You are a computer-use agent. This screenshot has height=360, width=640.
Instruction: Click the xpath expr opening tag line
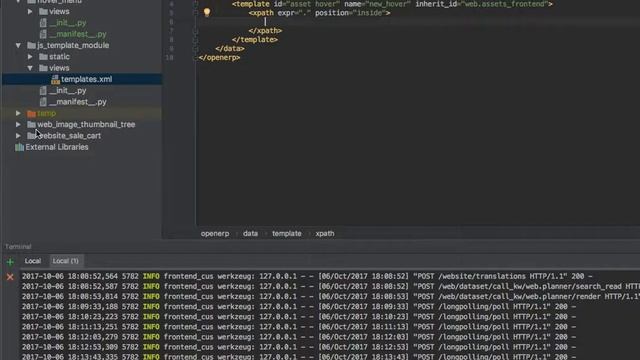point(320,13)
